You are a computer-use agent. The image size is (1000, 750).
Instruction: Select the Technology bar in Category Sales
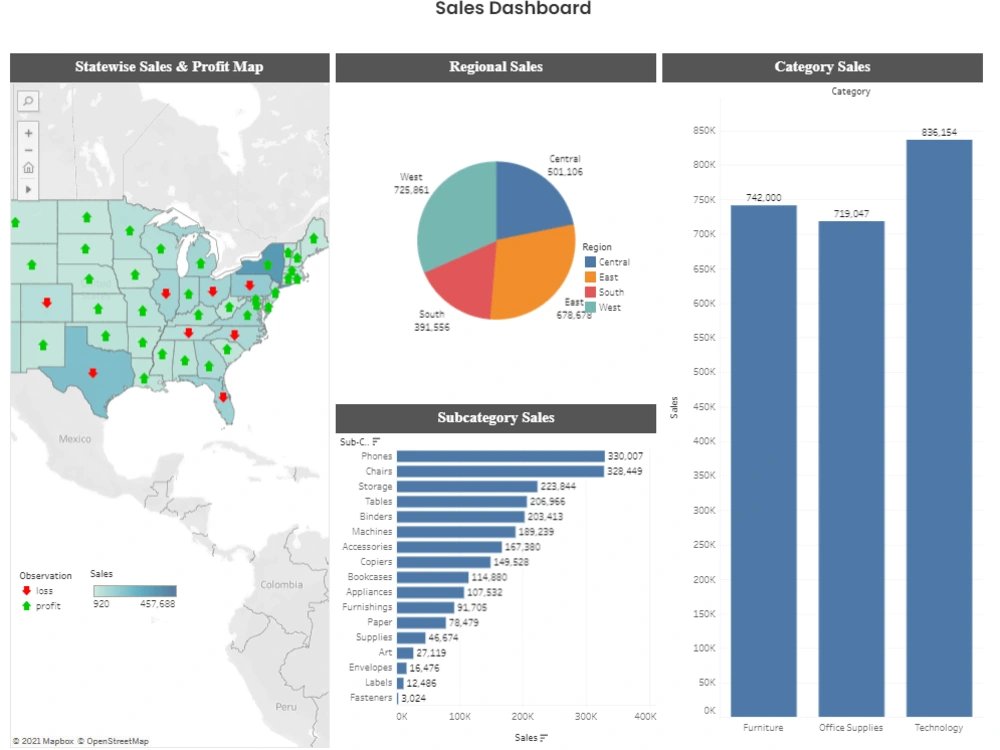pyautogui.click(x=938, y=420)
